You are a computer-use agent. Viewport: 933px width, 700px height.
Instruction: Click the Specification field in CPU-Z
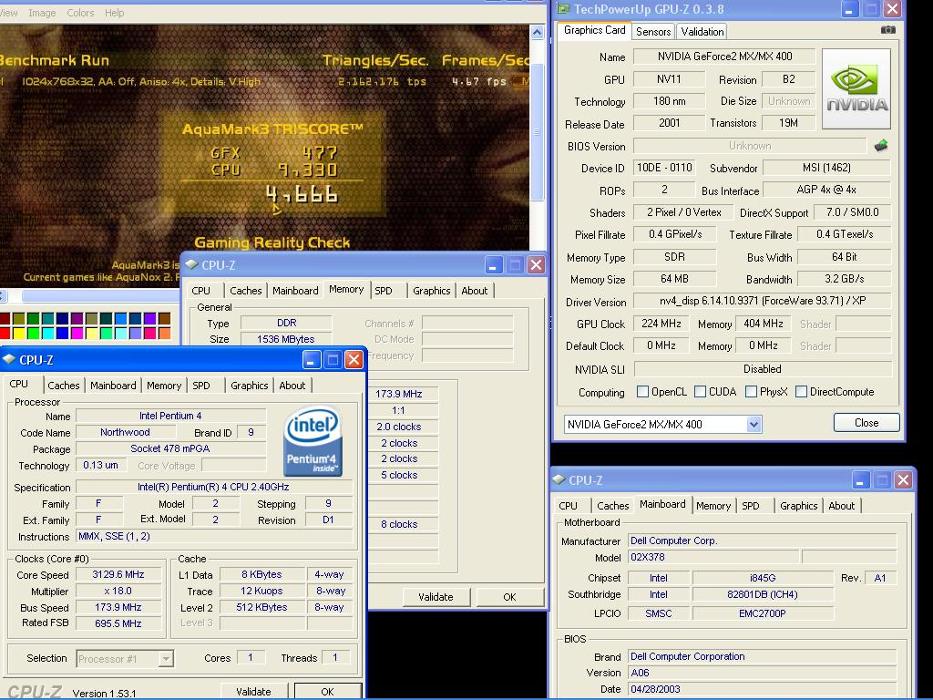click(x=213, y=487)
